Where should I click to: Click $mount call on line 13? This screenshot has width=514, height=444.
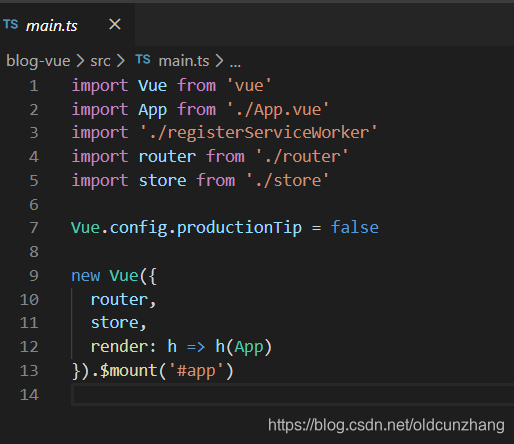point(129,371)
